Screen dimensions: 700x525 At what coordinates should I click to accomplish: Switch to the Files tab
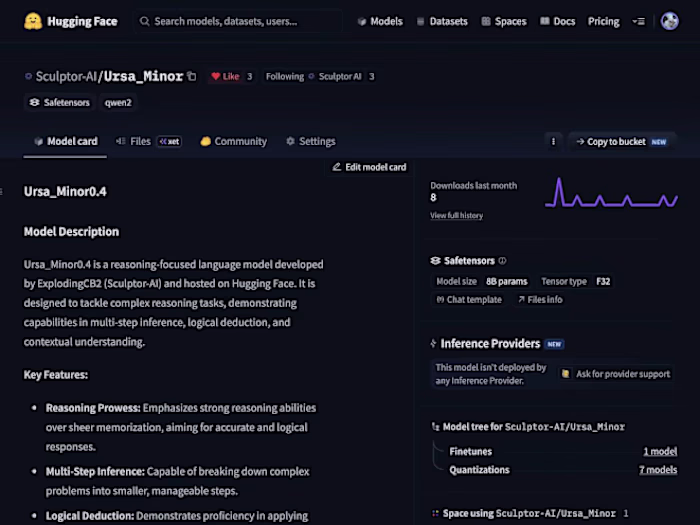pyautogui.click(x=147, y=142)
